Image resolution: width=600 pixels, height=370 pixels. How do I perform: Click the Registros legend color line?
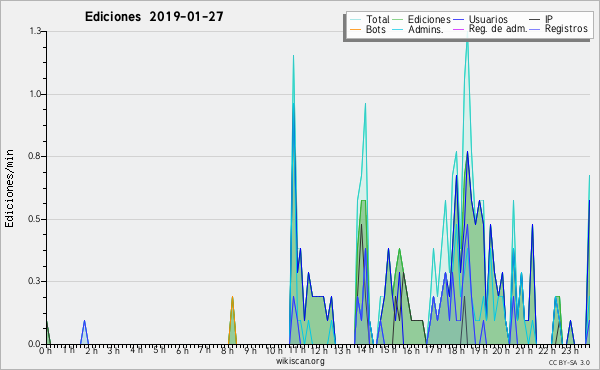(x=535, y=29)
